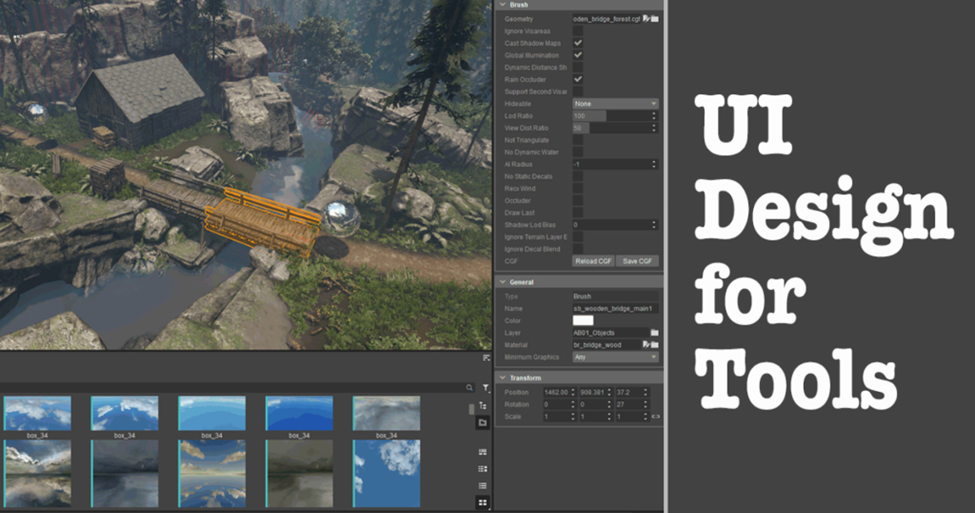
Task: Click the Reload CGF button
Action: click(x=593, y=261)
